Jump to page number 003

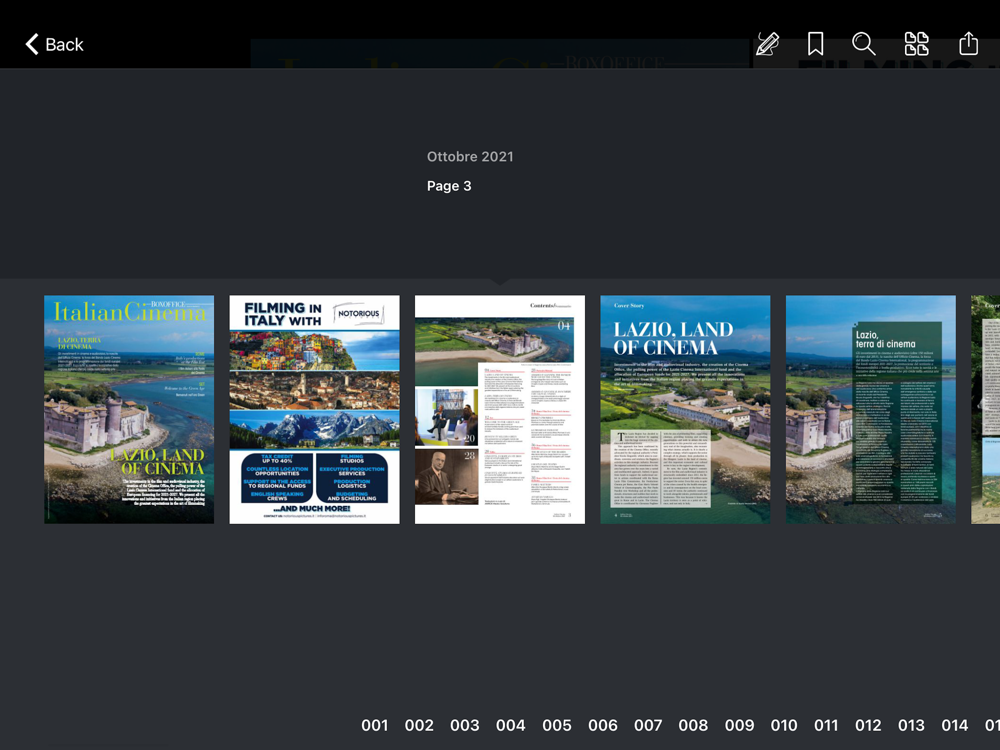464,725
